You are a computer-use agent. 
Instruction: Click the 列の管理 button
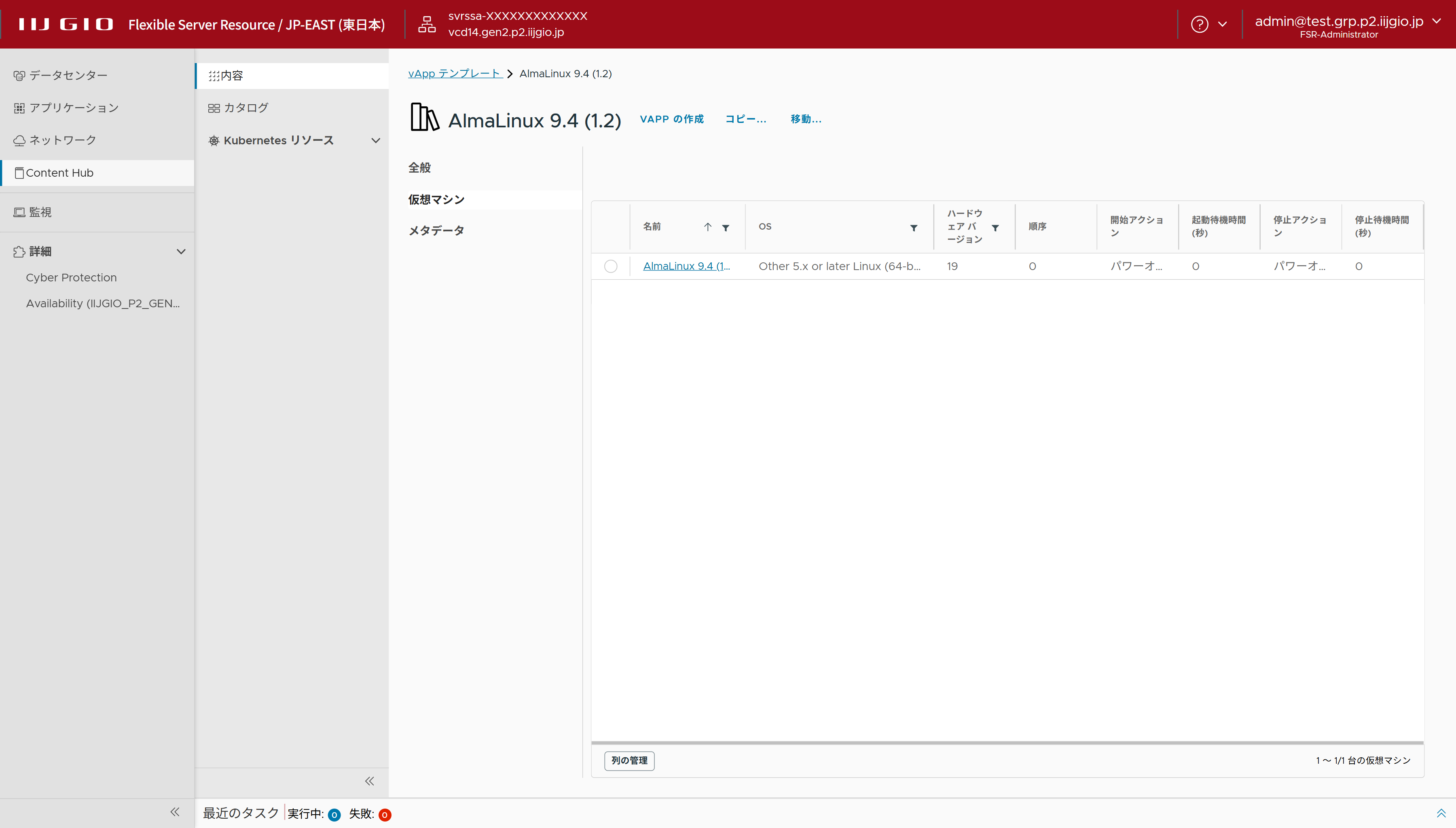[x=629, y=760]
